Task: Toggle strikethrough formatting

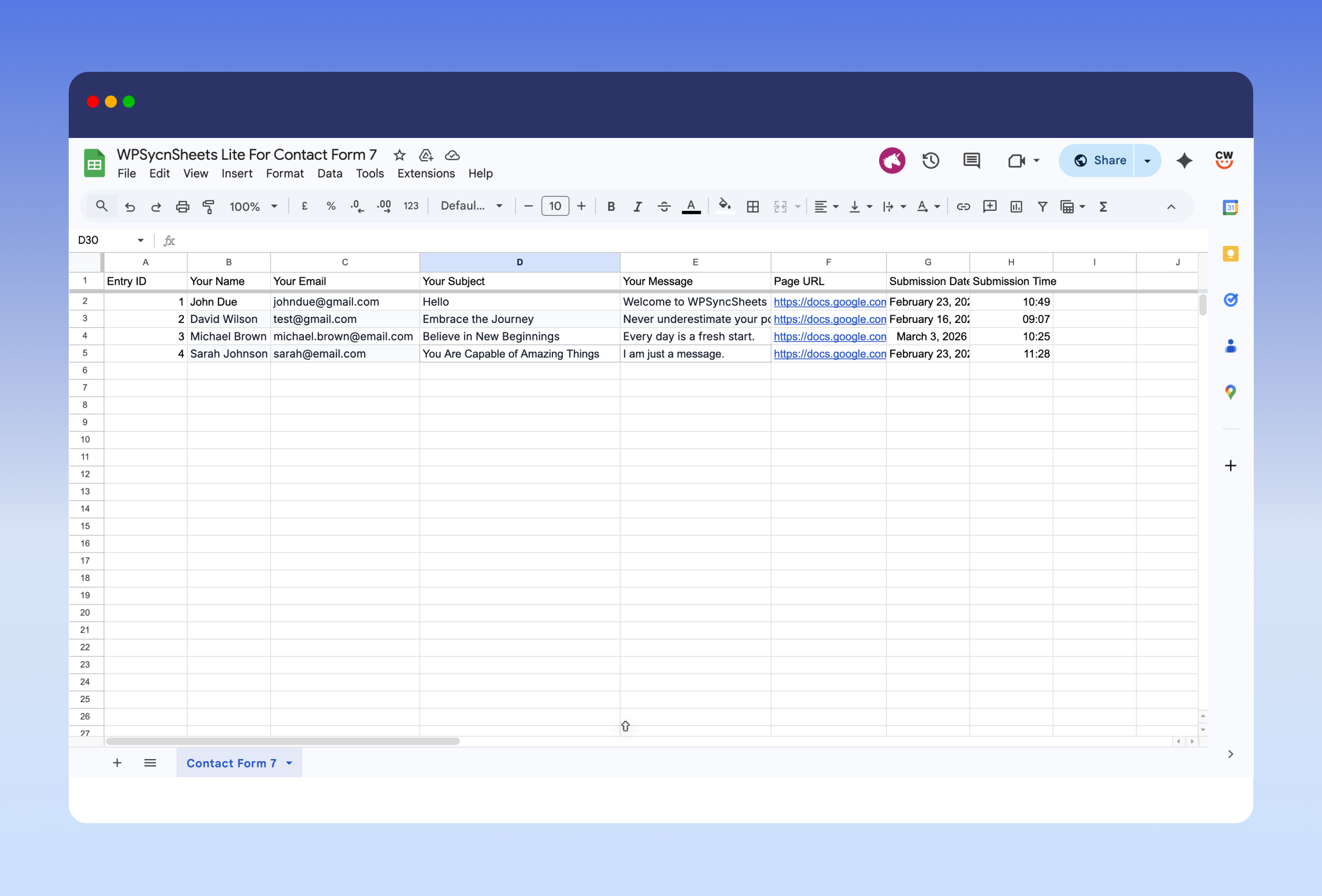Action: click(x=664, y=207)
